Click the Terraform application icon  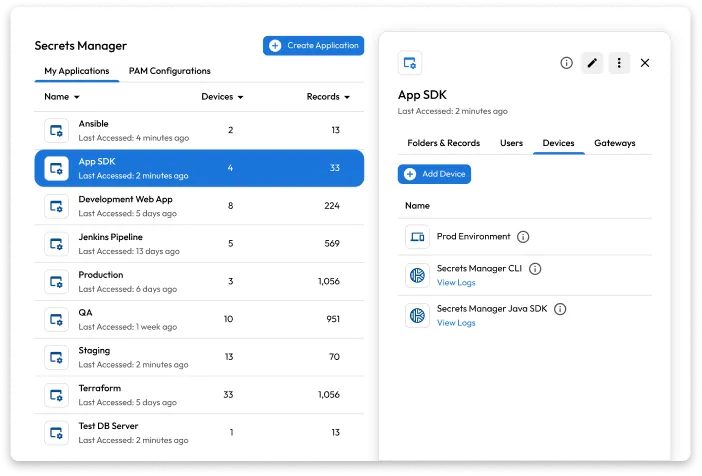pyautogui.click(x=56, y=395)
